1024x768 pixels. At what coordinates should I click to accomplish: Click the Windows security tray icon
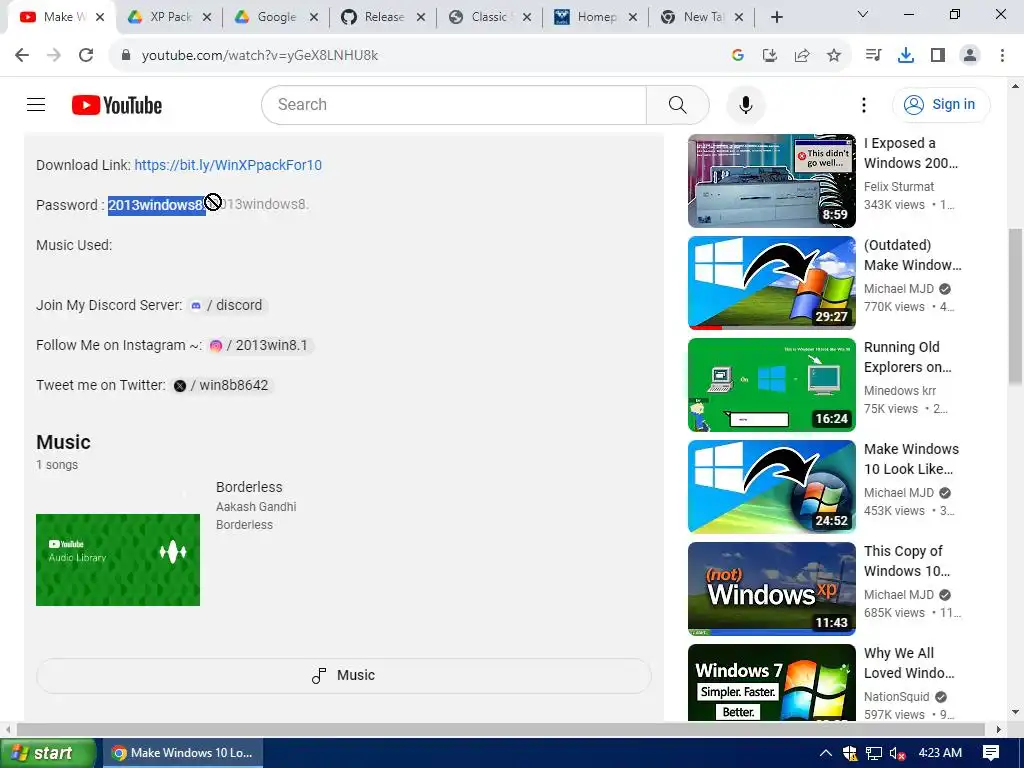pyautogui.click(x=850, y=753)
